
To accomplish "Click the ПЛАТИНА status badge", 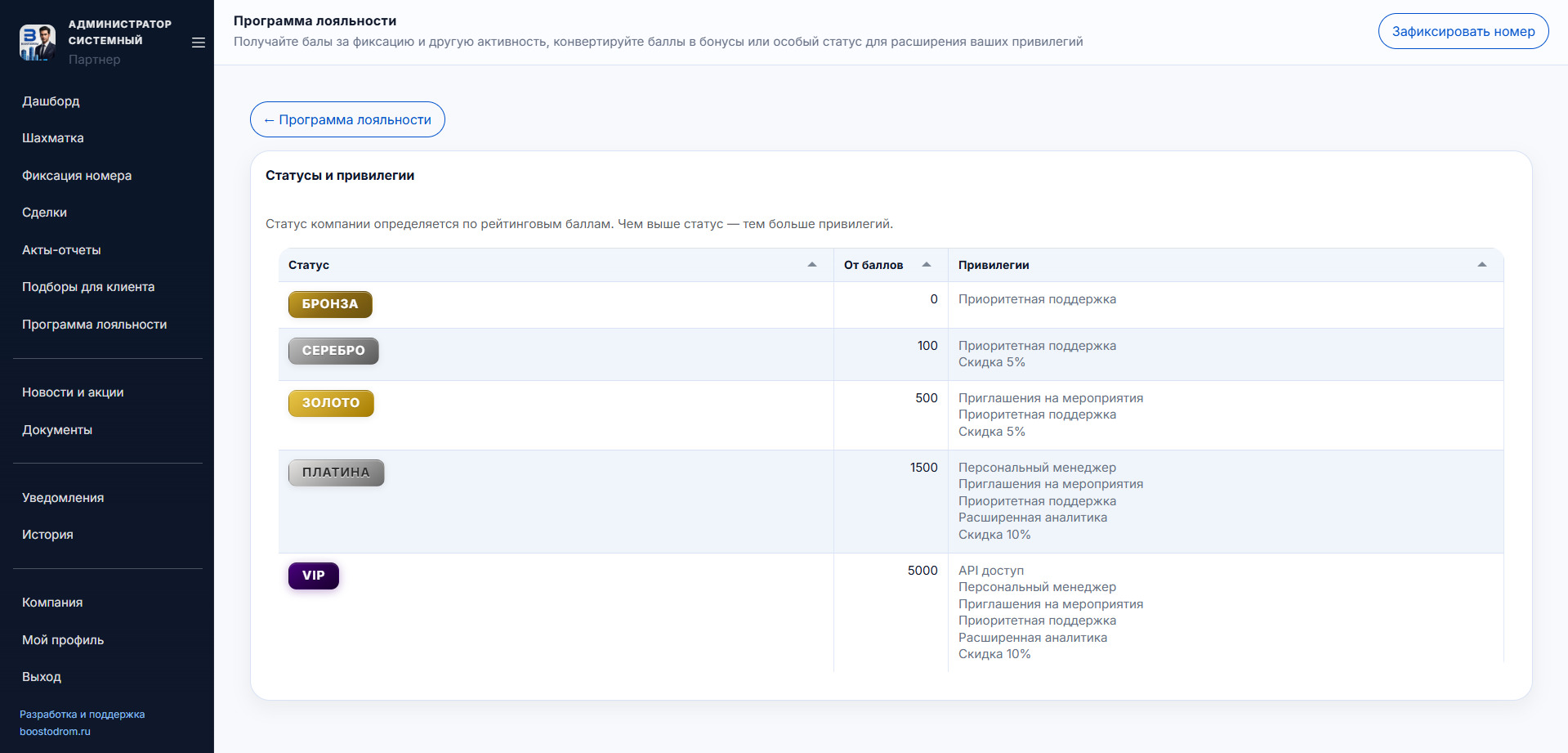I will pos(336,473).
